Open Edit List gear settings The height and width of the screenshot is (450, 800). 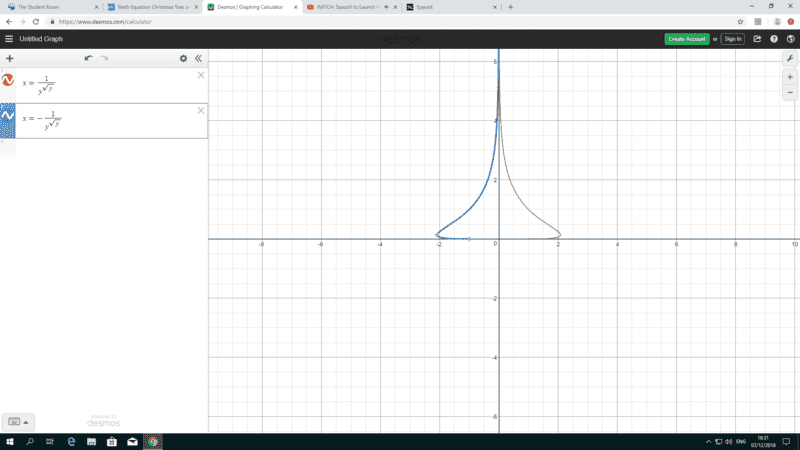(183, 58)
